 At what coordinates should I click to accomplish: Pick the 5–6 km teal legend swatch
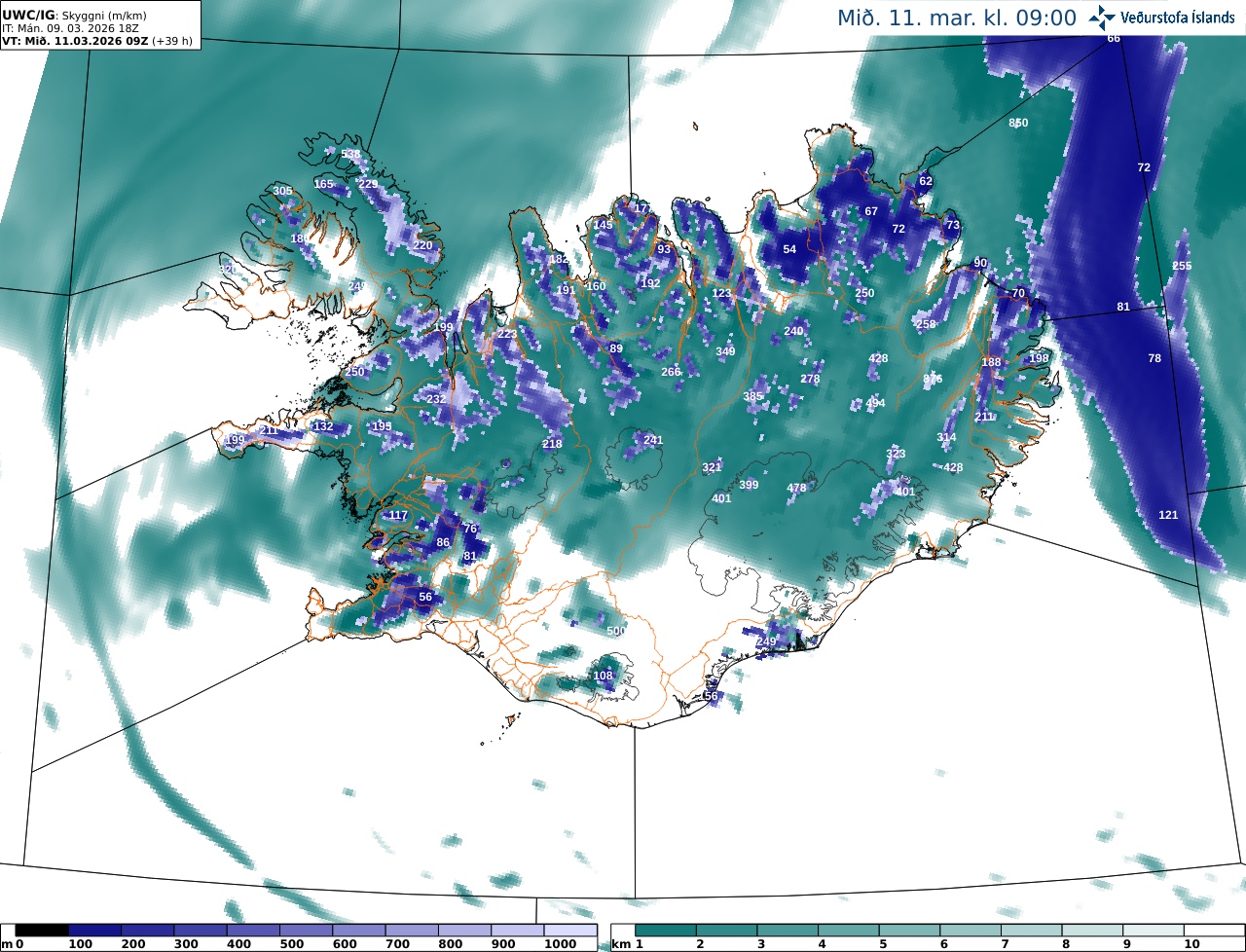[x=910, y=932]
